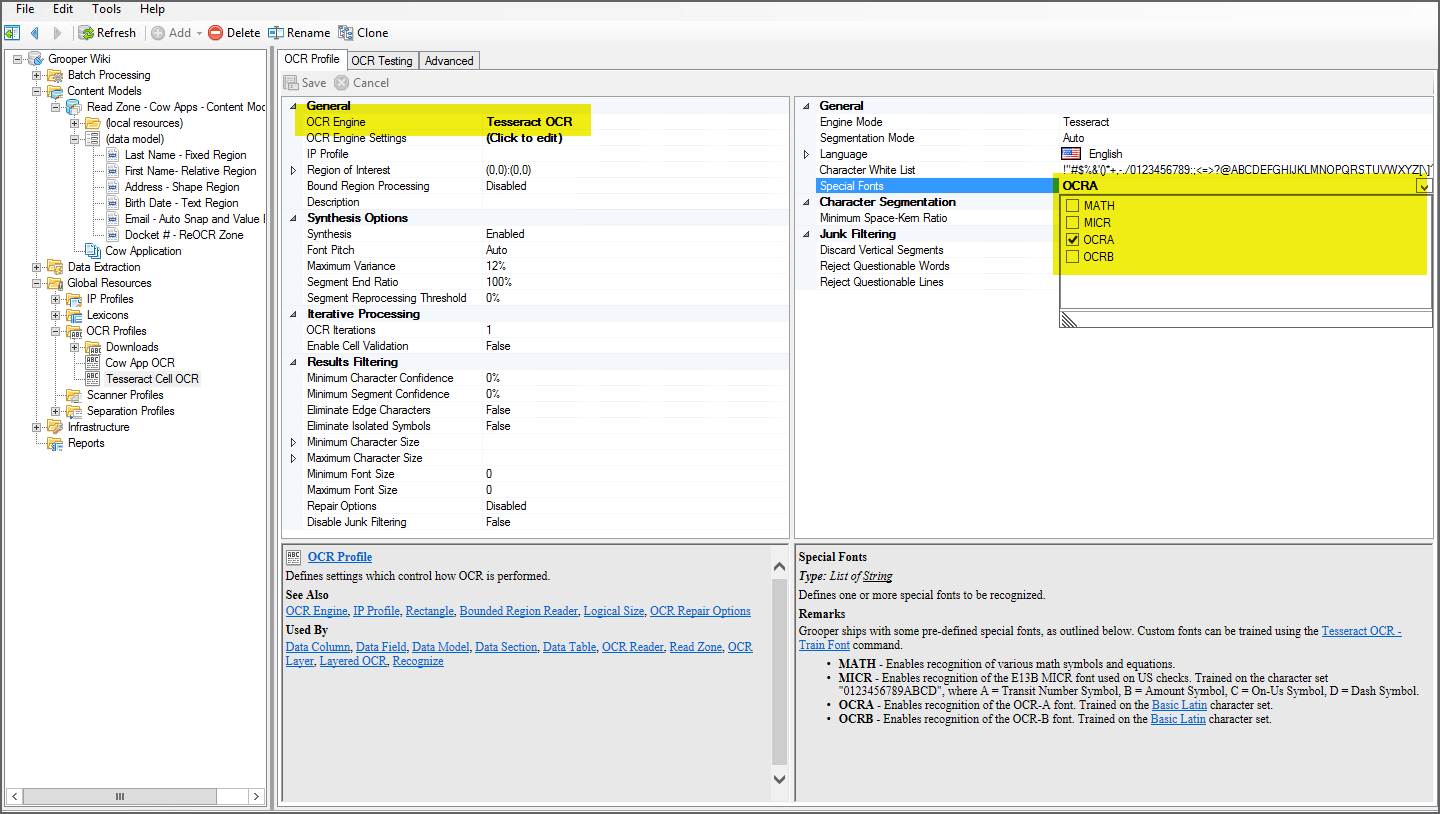1440x814 pixels.
Task: Click the Character White List value field
Action: (x=1245, y=170)
